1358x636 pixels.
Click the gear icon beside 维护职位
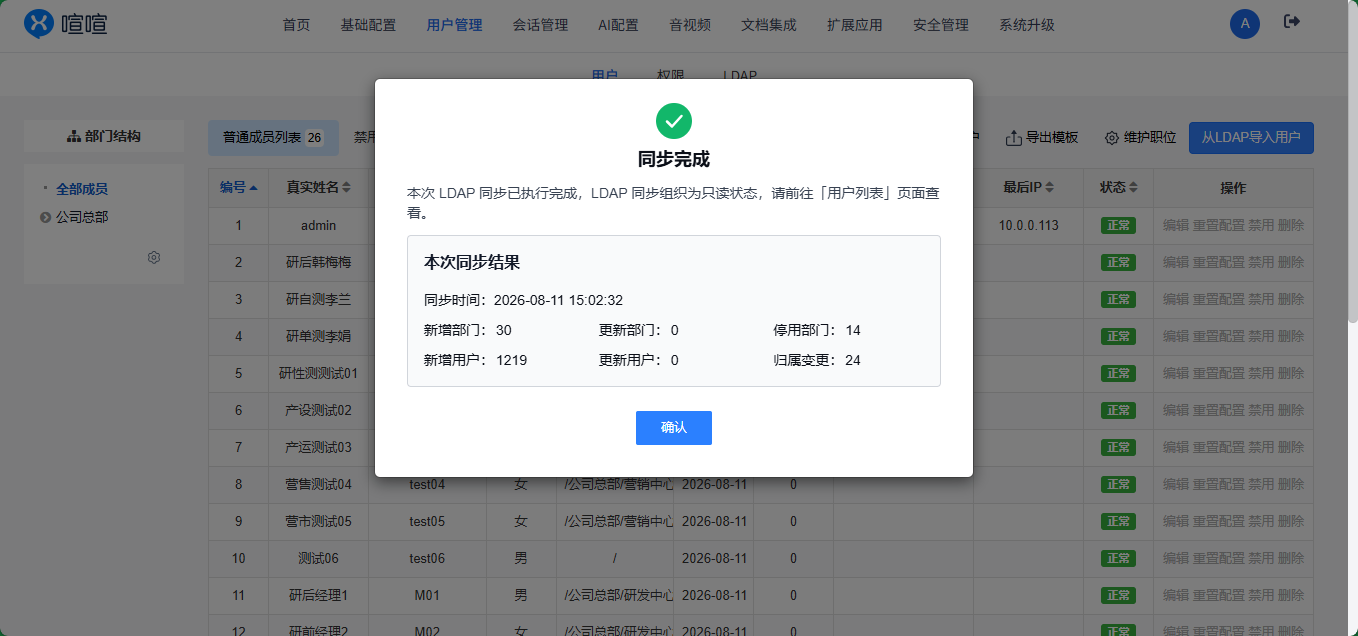point(1111,138)
